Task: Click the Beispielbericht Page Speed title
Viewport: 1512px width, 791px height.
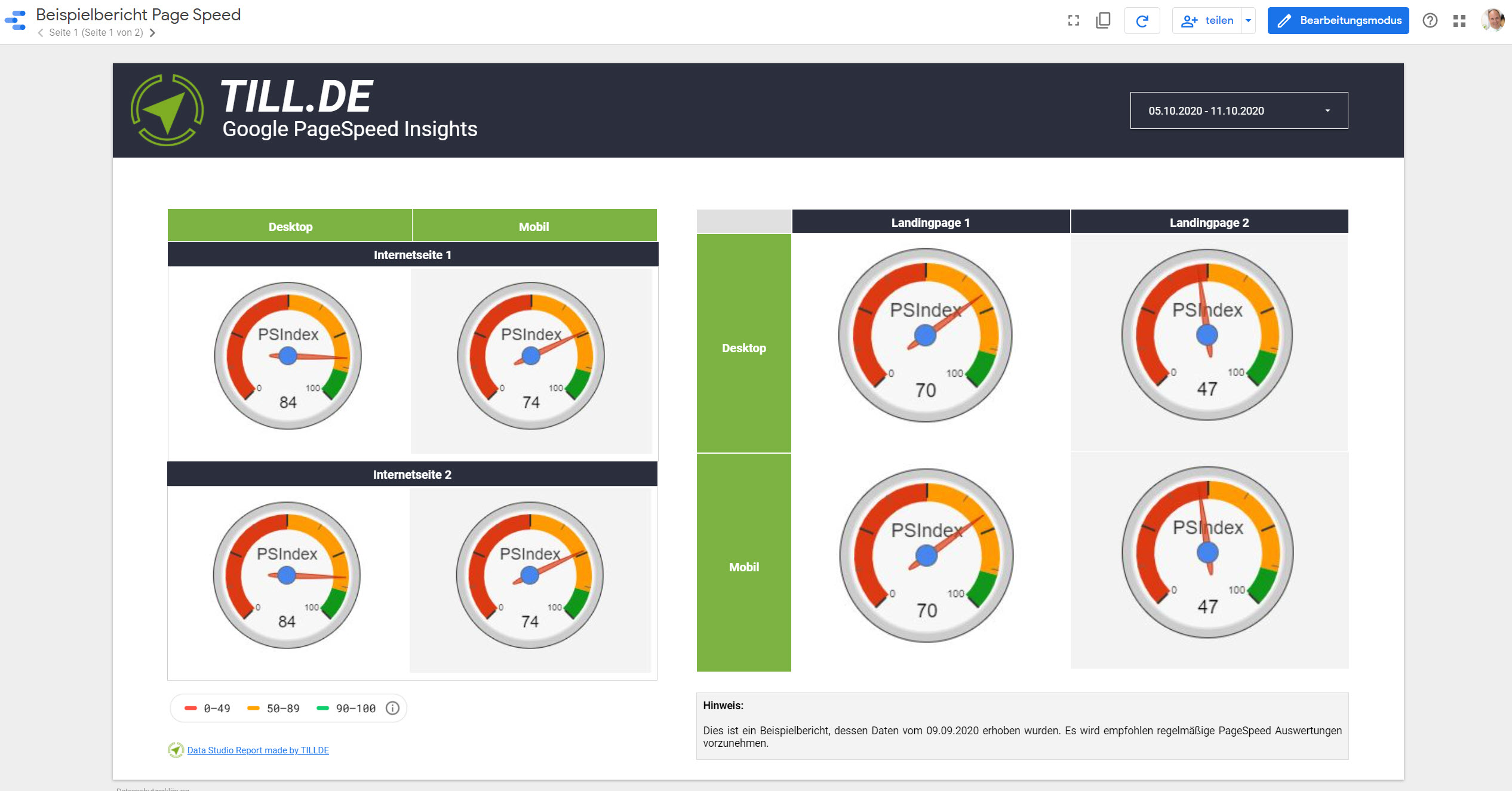Action: pos(138,14)
